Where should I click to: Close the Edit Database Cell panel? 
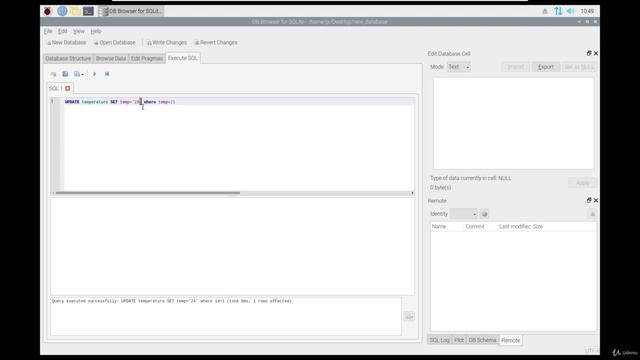tap(596, 53)
